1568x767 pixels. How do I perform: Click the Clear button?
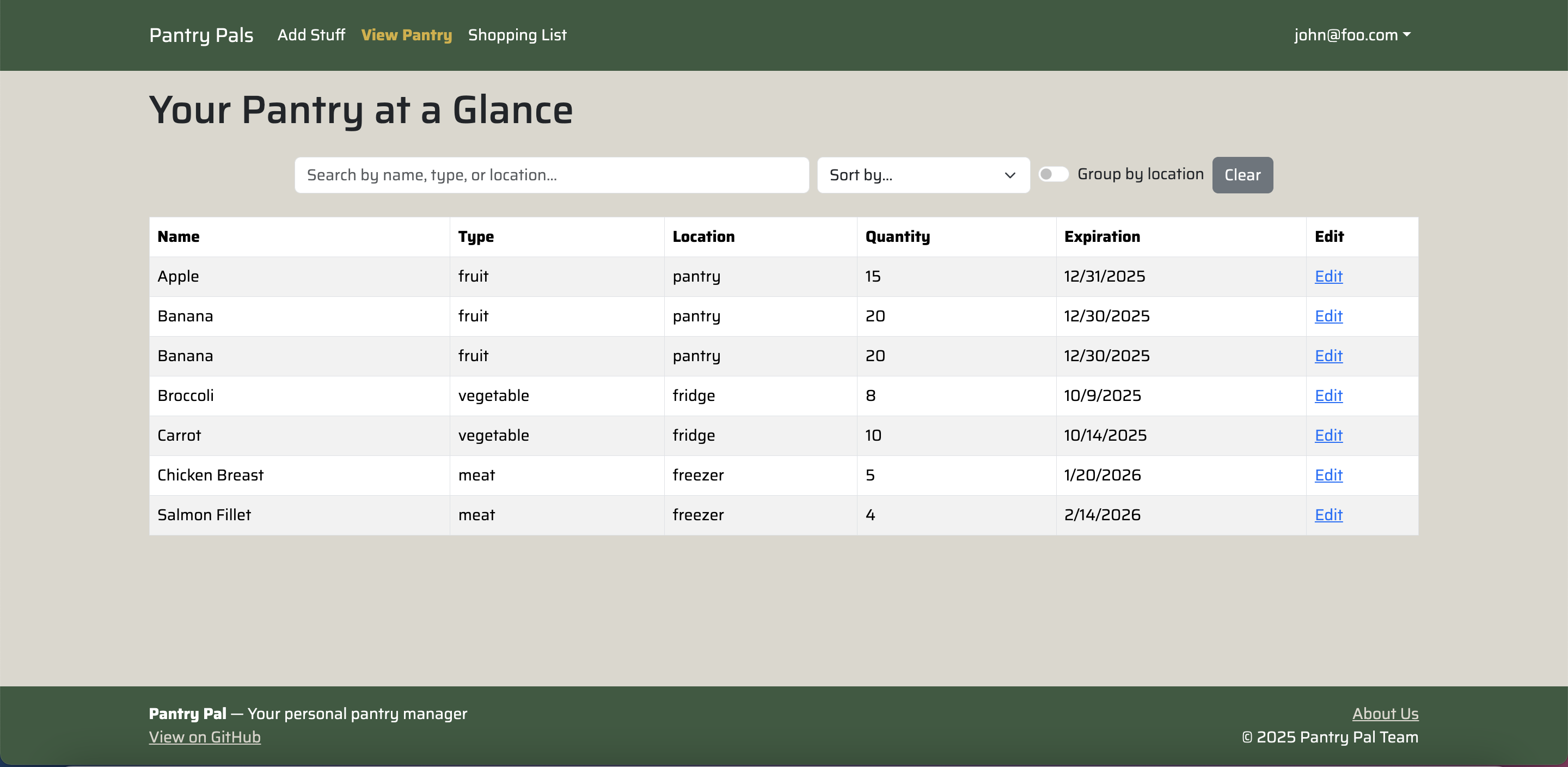(x=1242, y=175)
